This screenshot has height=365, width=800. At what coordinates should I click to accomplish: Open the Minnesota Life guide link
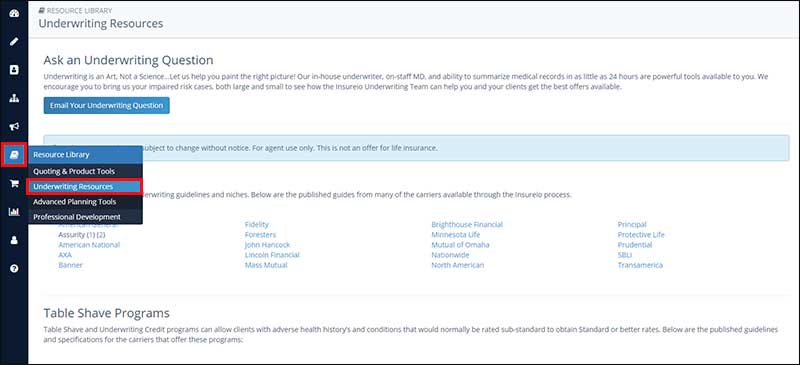456,235
